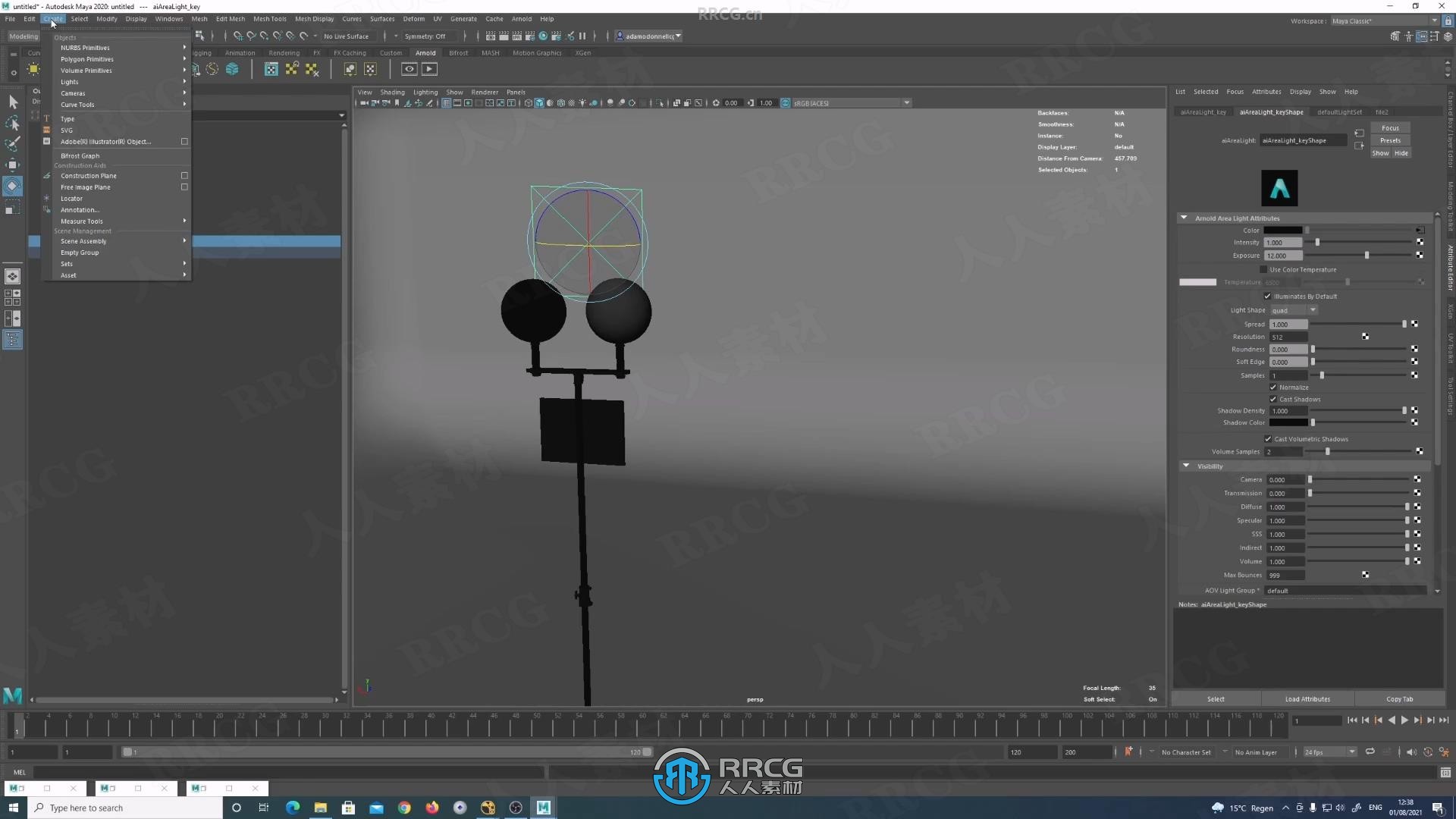Image resolution: width=1456 pixels, height=819 pixels.
Task: Switch to the Rendering shelf tab
Action: 284,53
